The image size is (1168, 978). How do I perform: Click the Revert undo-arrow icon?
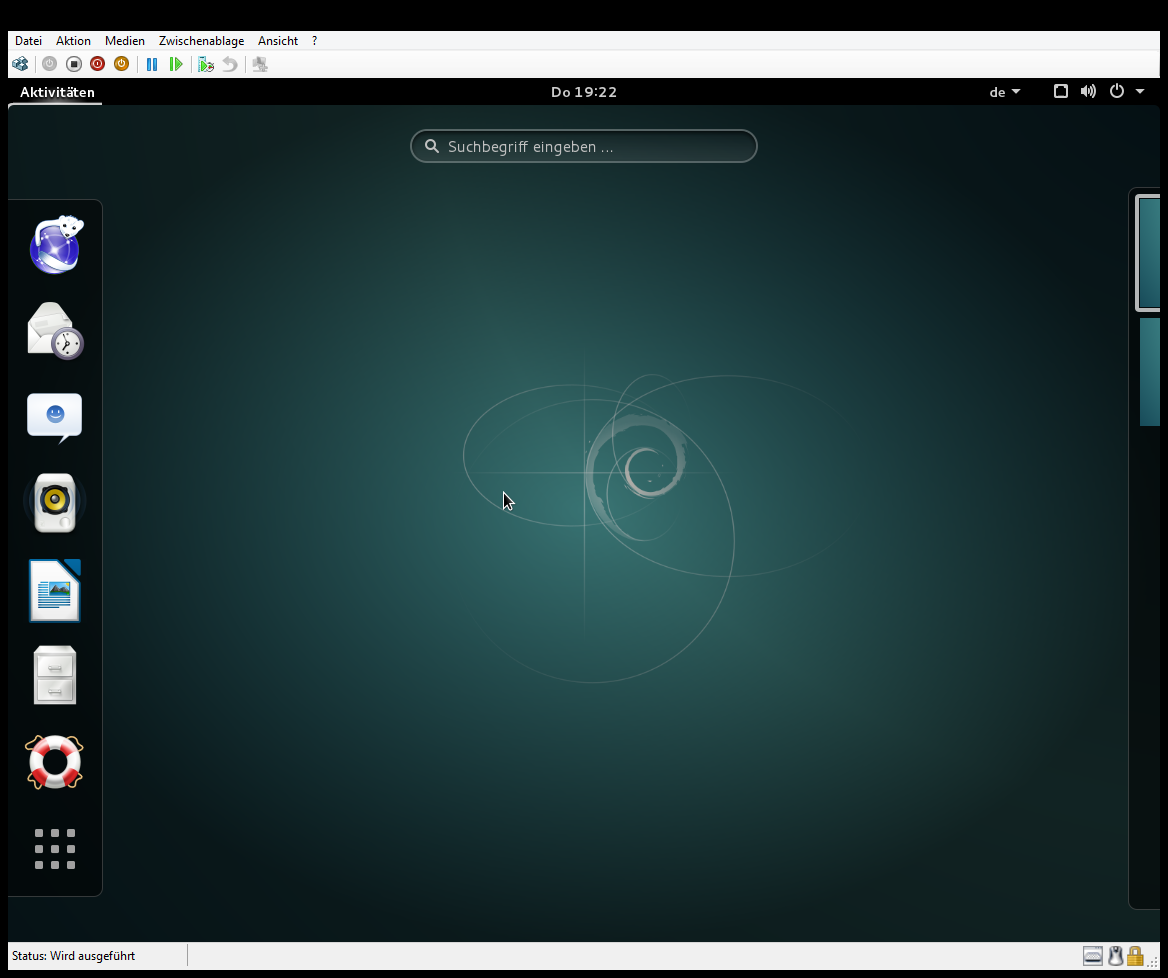tap(230, 64)
